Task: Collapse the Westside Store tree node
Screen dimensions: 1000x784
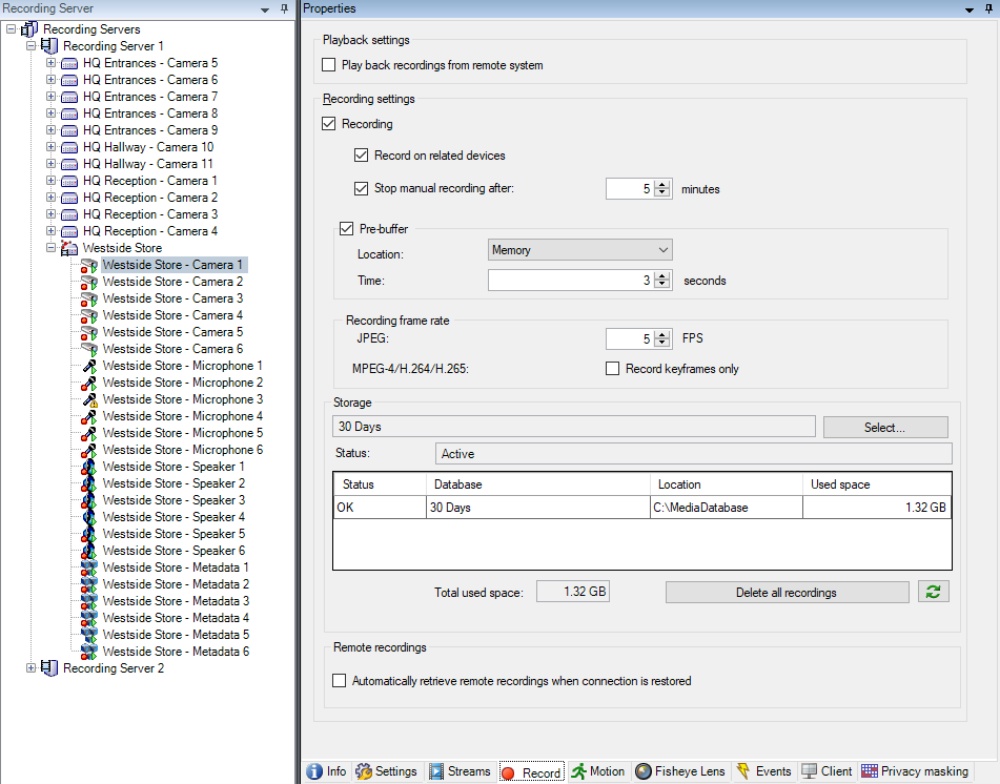Action: 51,248
